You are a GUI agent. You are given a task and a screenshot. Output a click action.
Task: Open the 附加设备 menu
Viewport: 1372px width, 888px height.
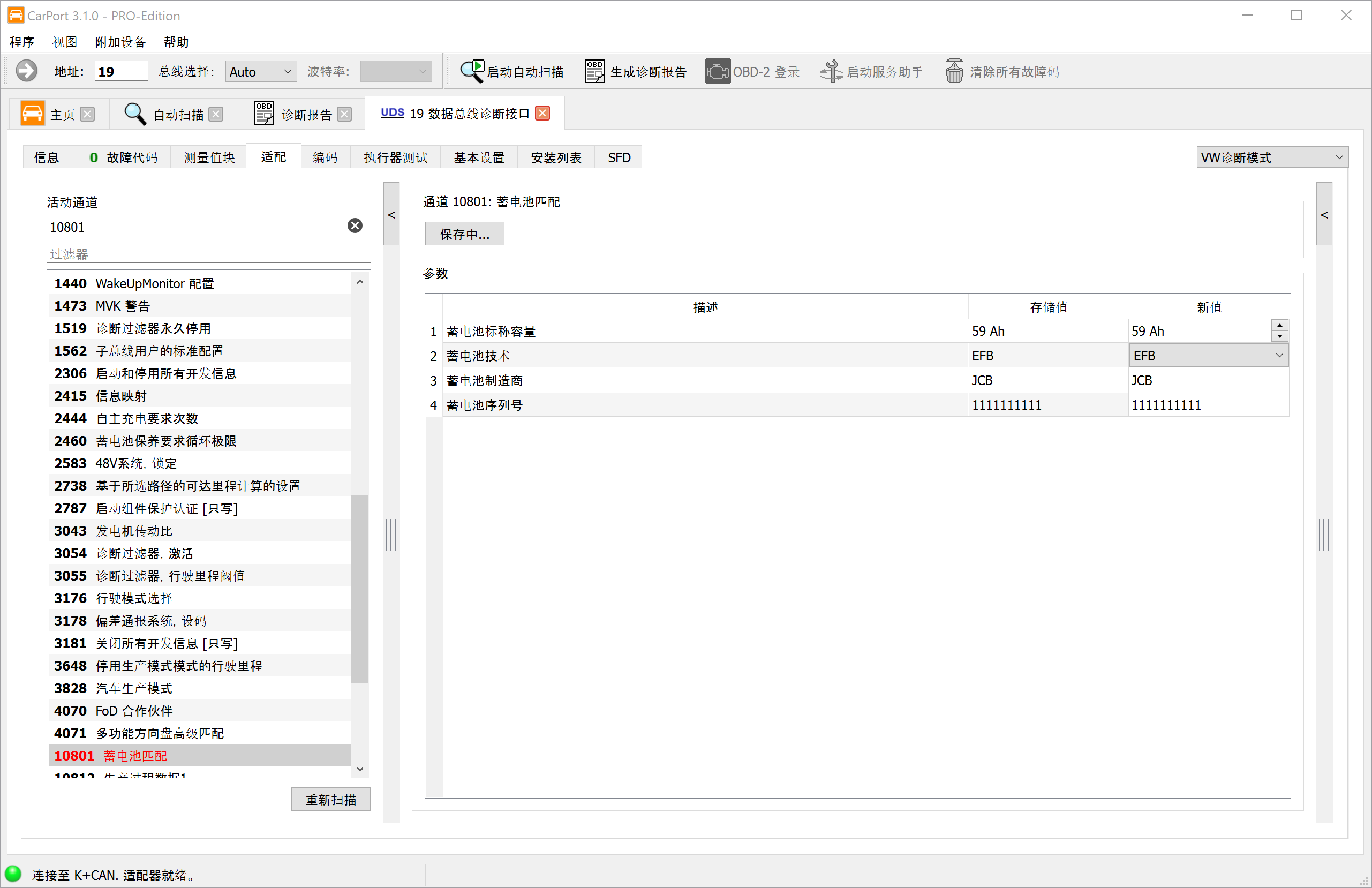[x=120, y=42]
